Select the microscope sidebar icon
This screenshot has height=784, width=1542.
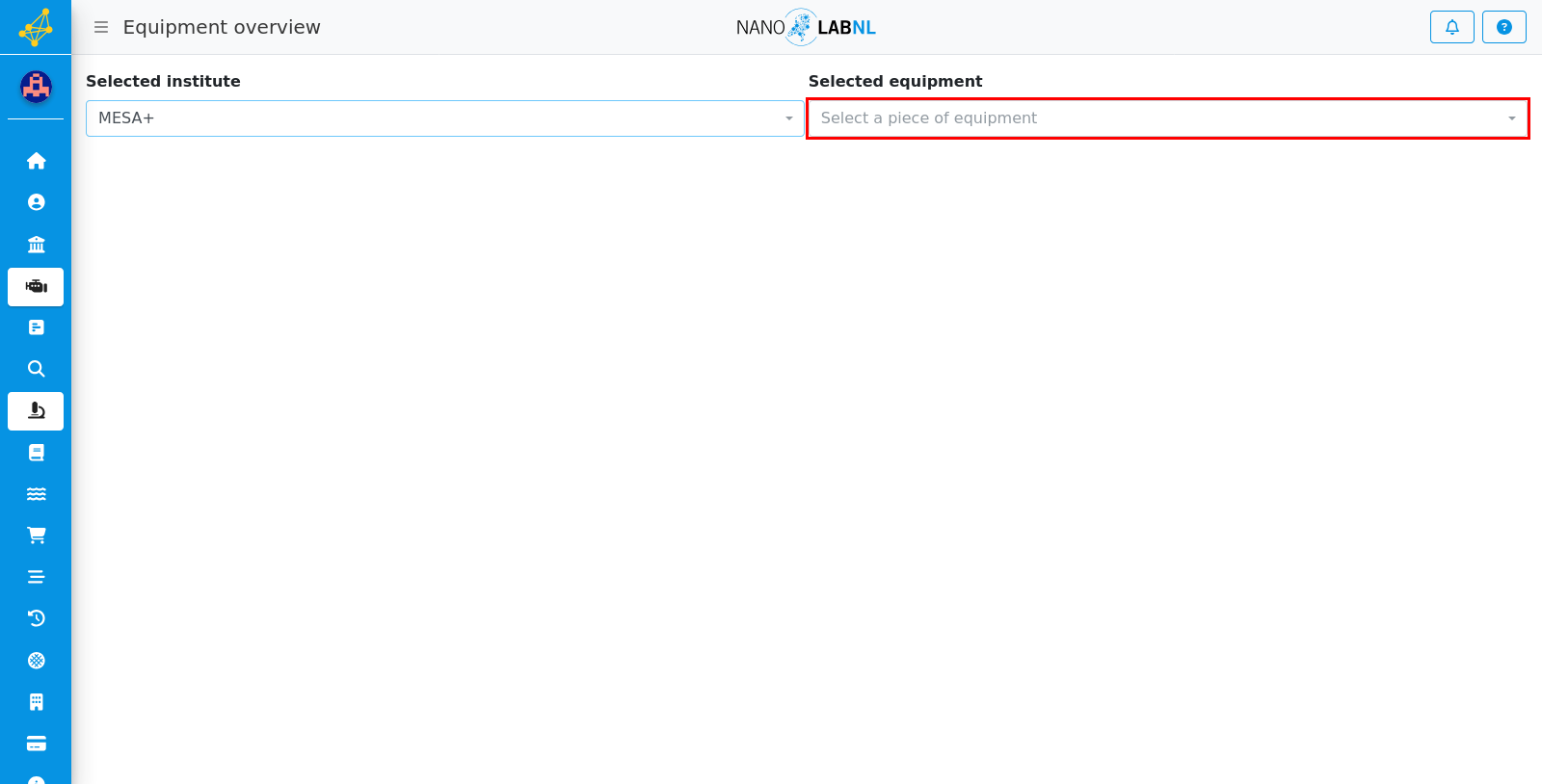(36, 411)
